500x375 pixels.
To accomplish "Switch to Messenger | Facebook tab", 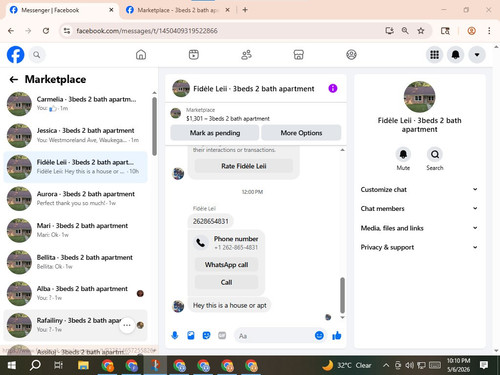I will (x=62, y=10).
